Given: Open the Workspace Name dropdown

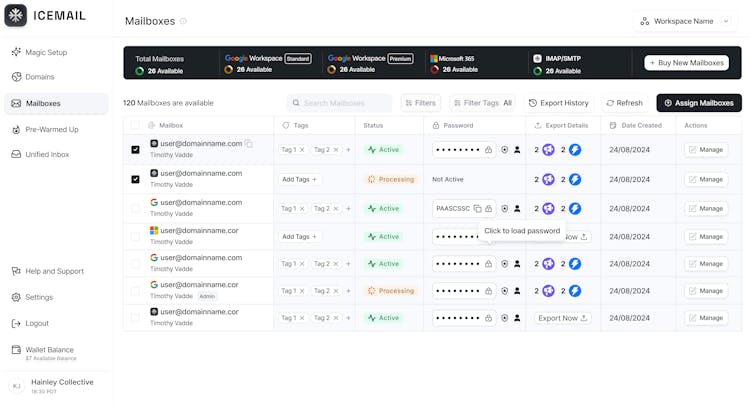Looking at the screenshot, I should [x=688, y=21].
